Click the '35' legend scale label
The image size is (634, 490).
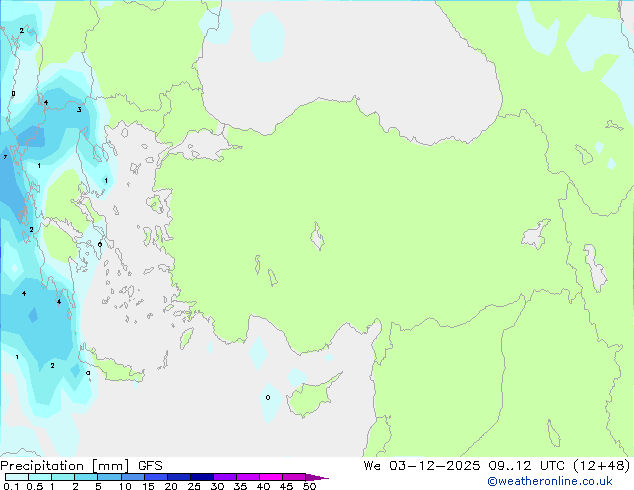(240, 486)
